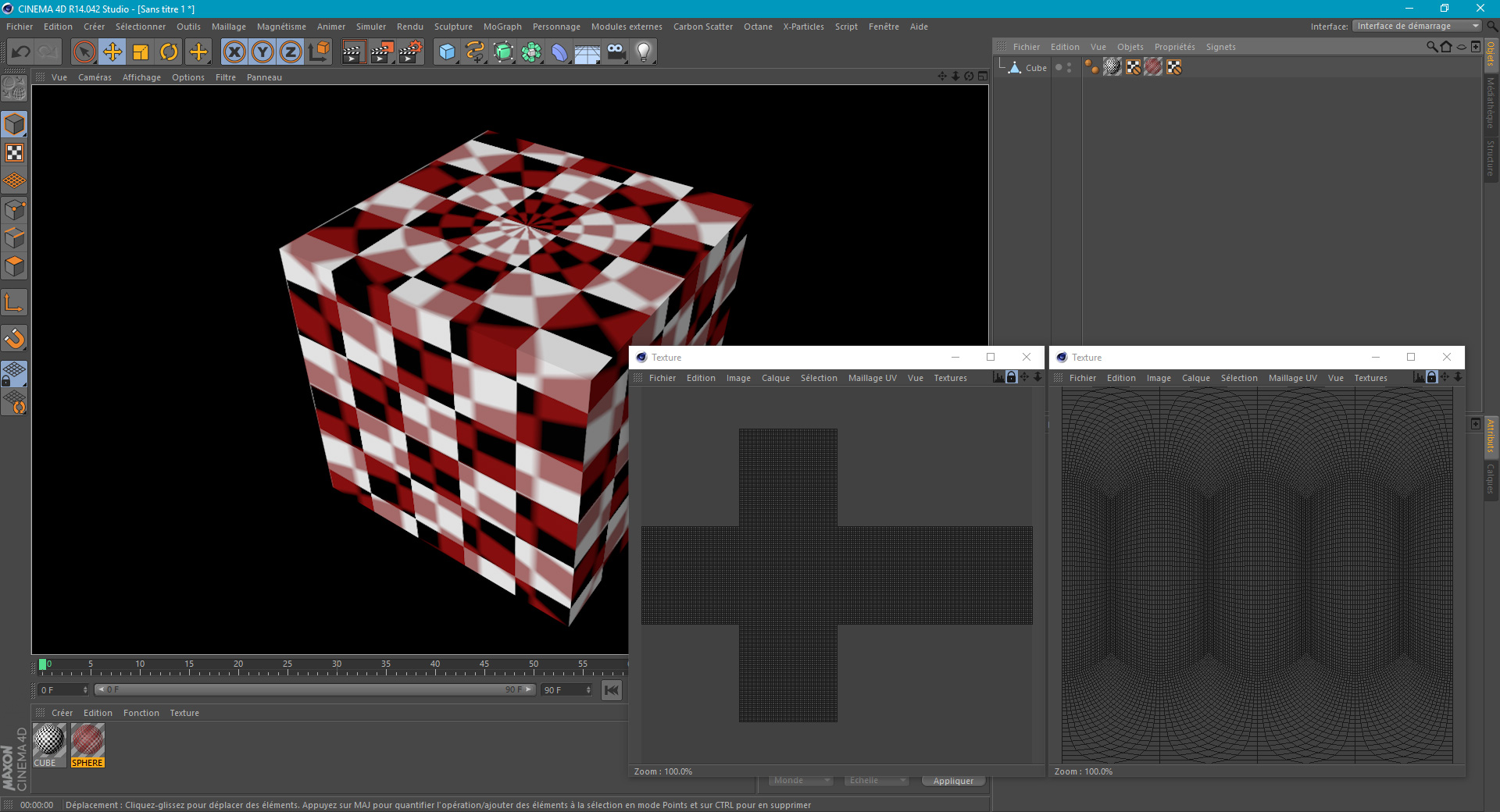Toggle the X axis lock
The width and height of the screenshot is (1500, 812).
(234, 52)
